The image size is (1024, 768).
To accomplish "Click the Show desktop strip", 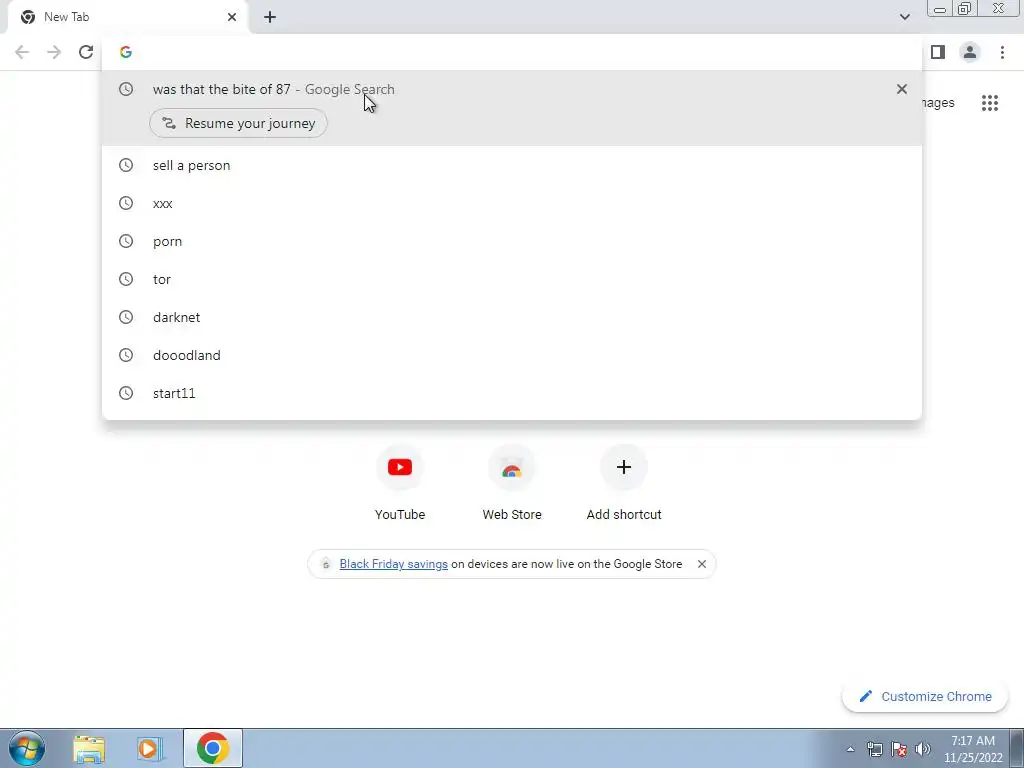I will (x=1016, y=748).
